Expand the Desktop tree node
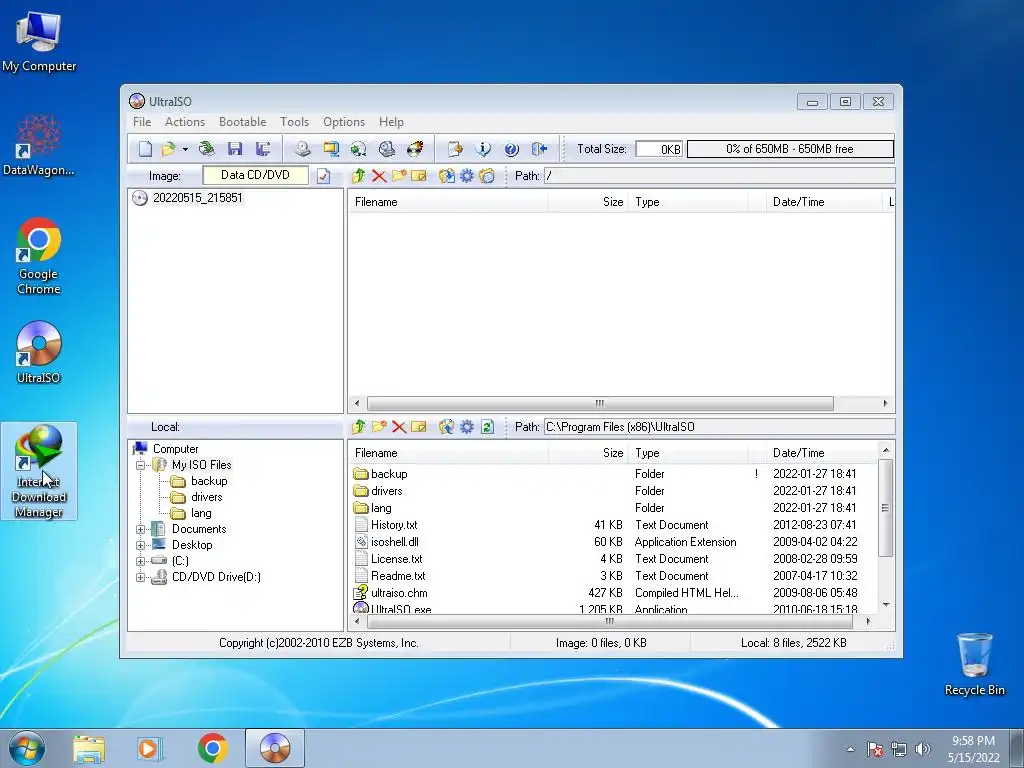Viewport: 1024px width, 768px height. point(140,545)
